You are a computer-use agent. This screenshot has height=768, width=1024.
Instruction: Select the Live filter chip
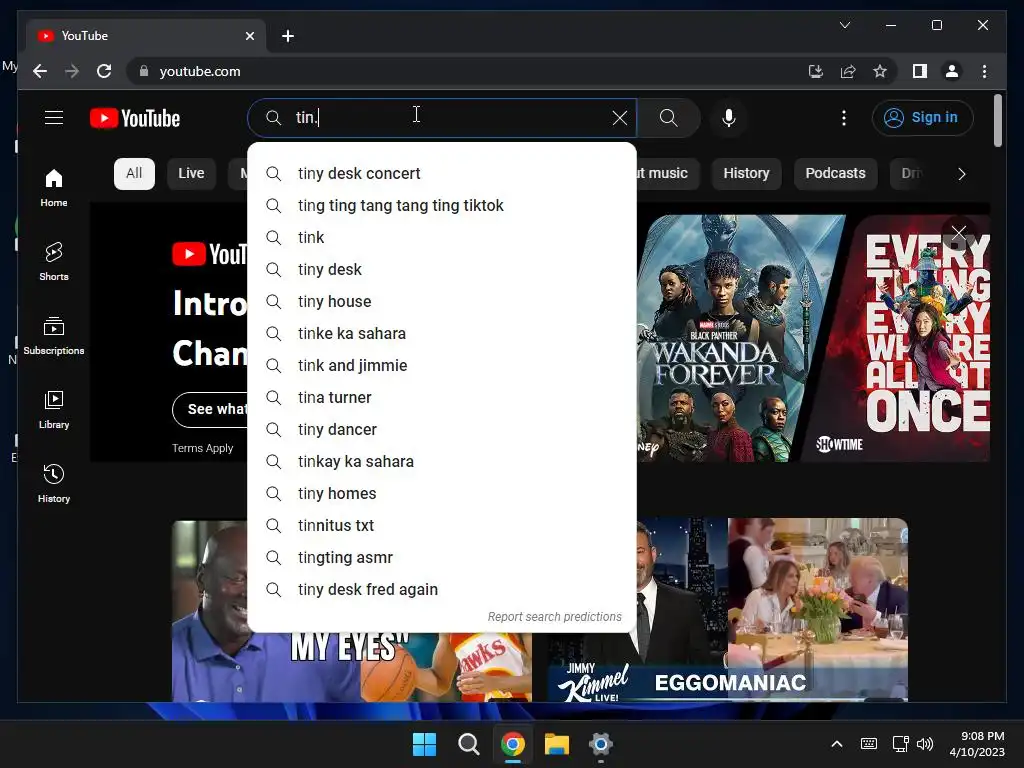(x=191, y=173)
